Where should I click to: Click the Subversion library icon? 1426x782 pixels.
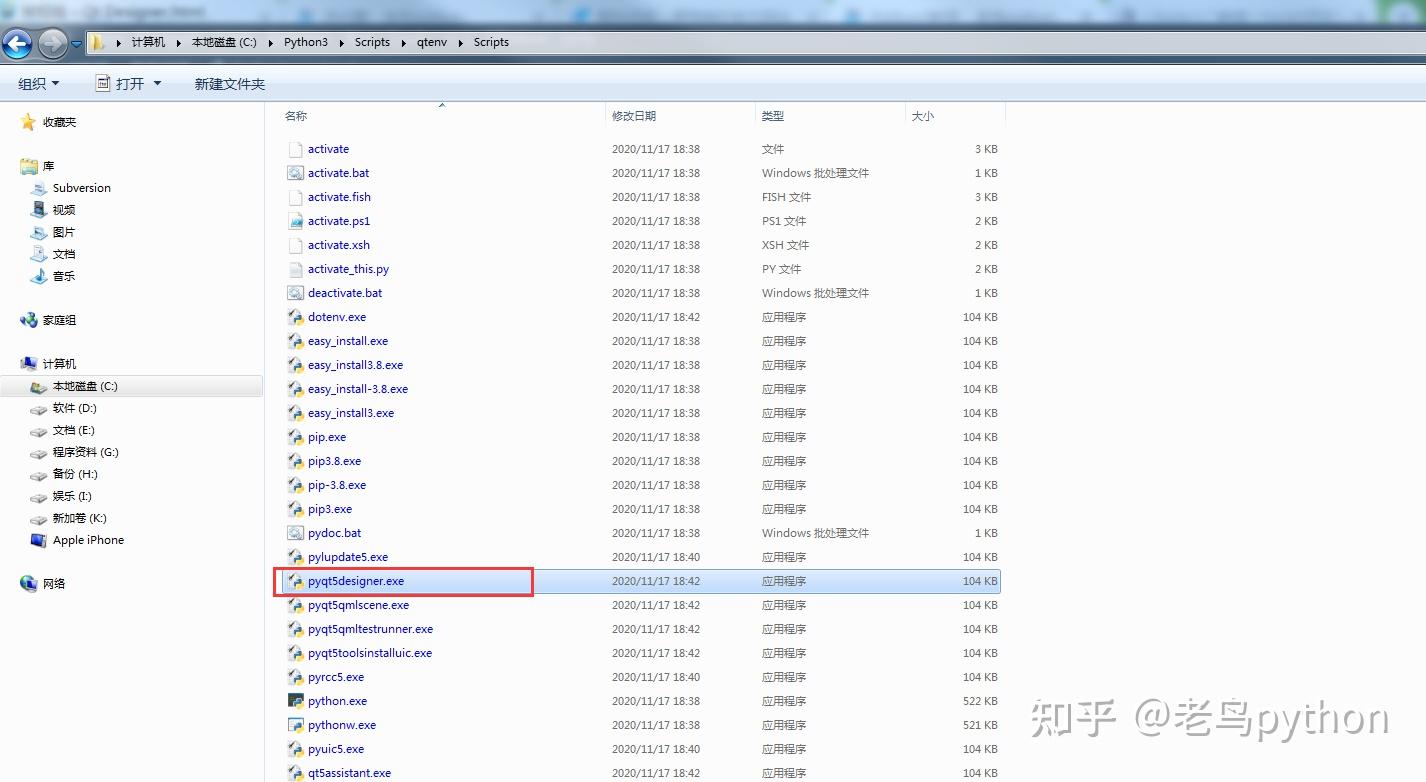click(39, 188)
